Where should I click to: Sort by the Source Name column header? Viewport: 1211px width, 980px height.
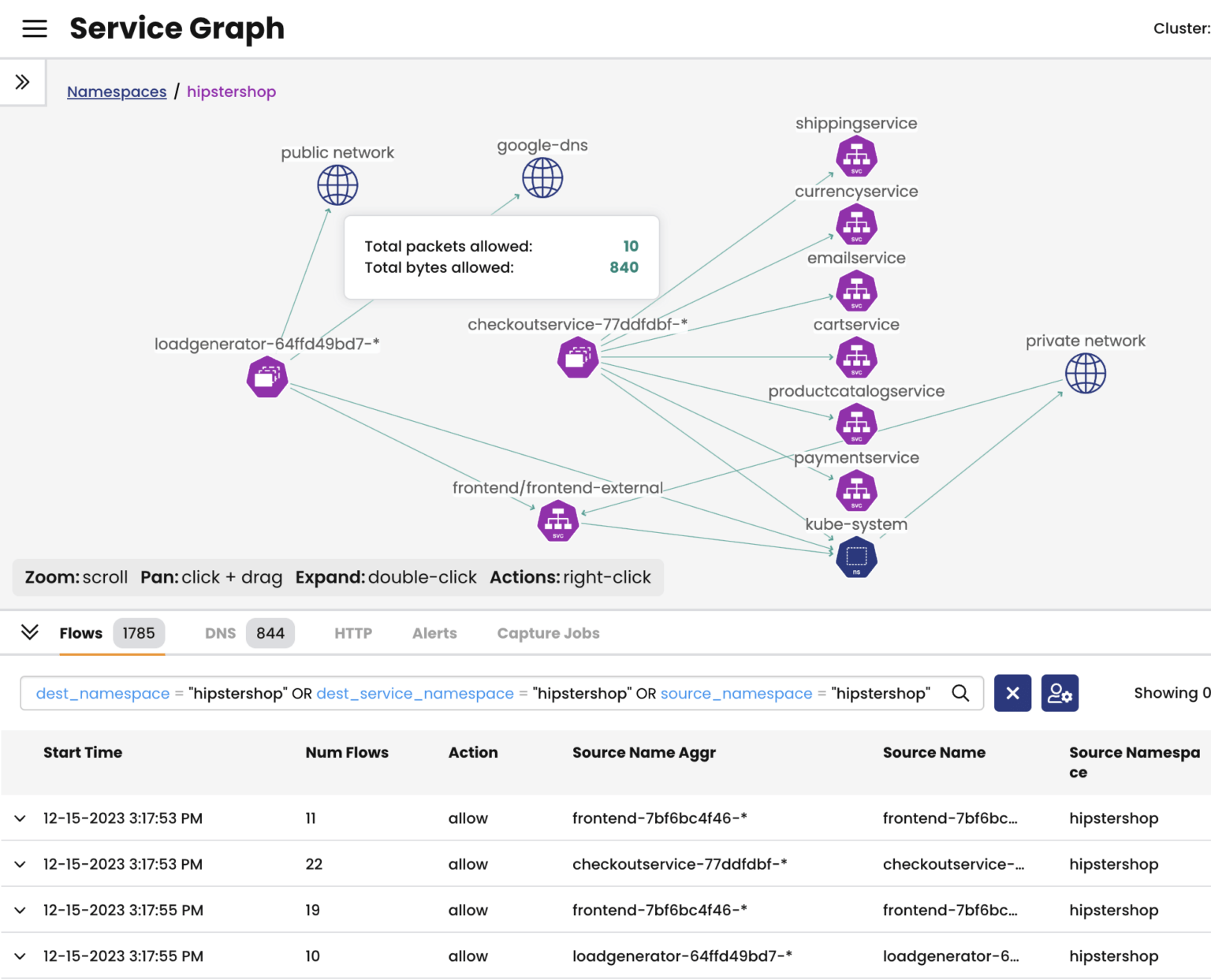coord(934,752)
